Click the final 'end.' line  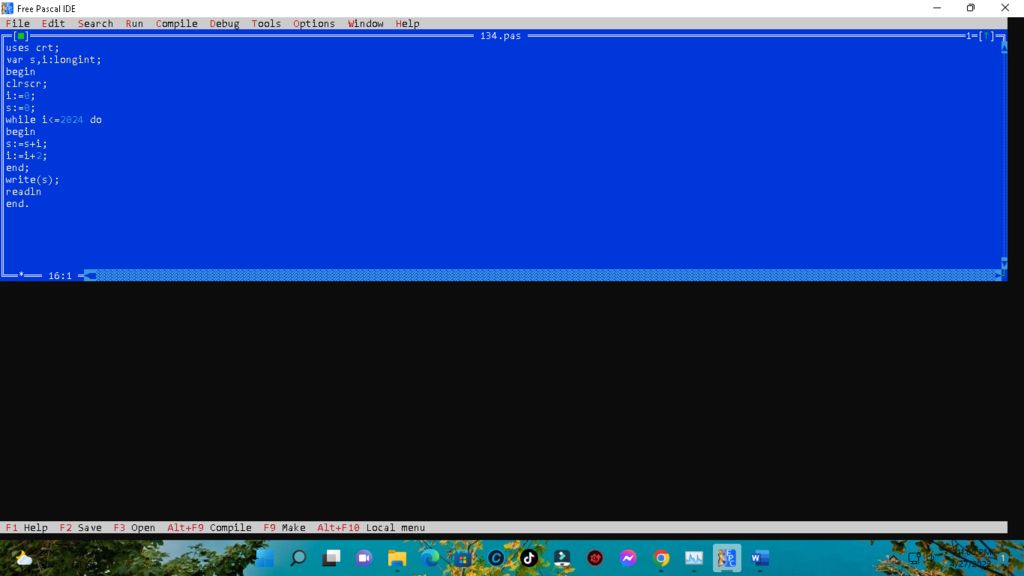(18, 204)
